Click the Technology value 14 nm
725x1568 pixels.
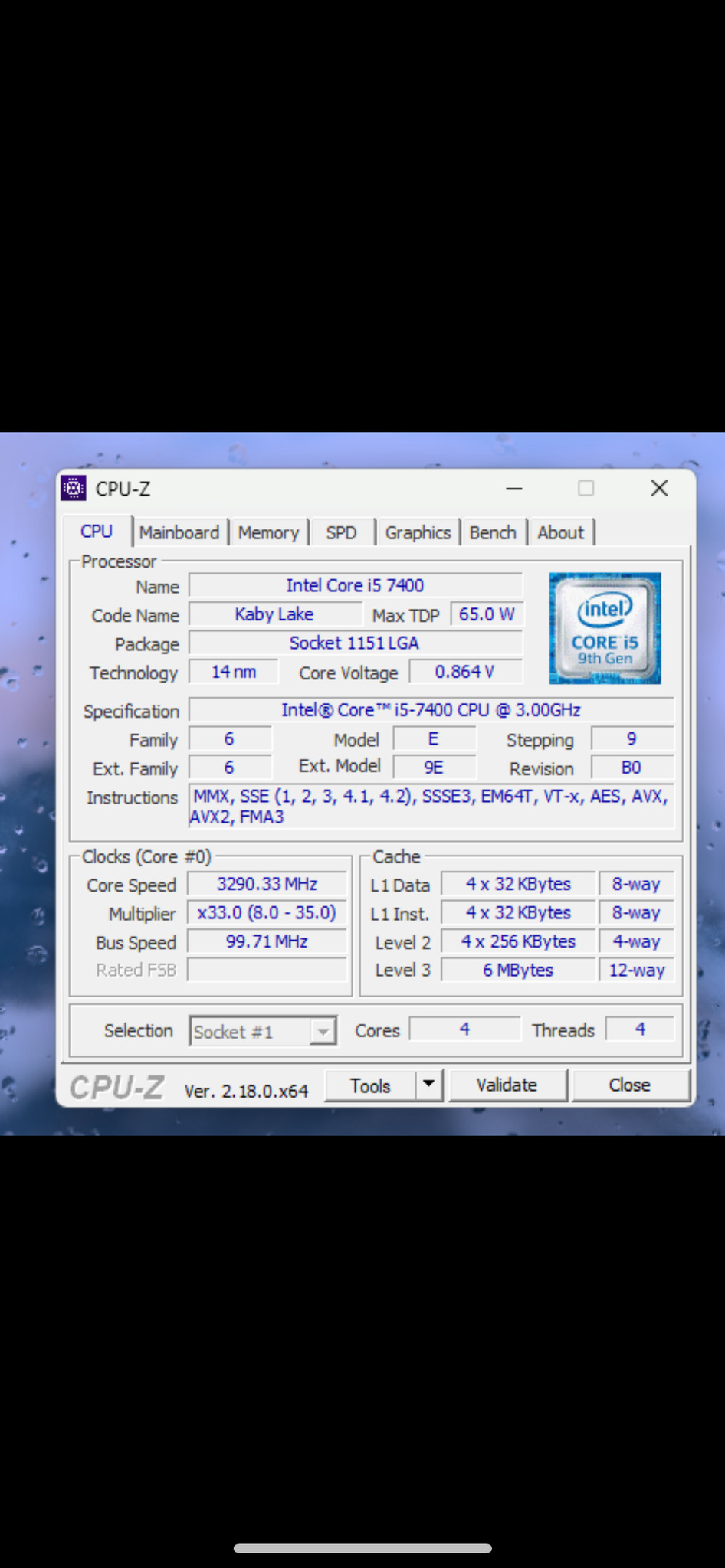click(x=234, y=672)
